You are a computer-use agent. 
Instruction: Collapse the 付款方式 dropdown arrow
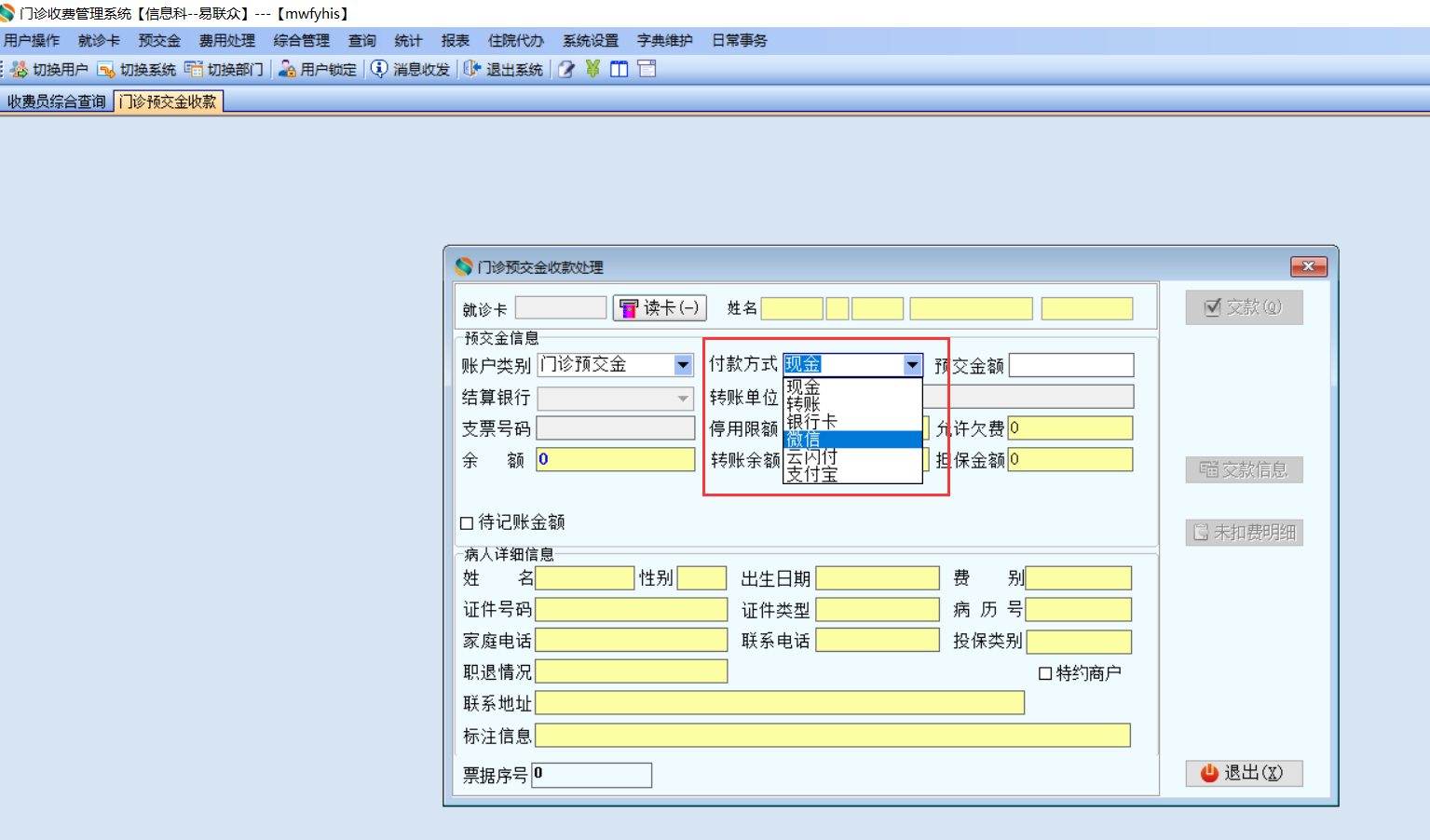point(913,365)
